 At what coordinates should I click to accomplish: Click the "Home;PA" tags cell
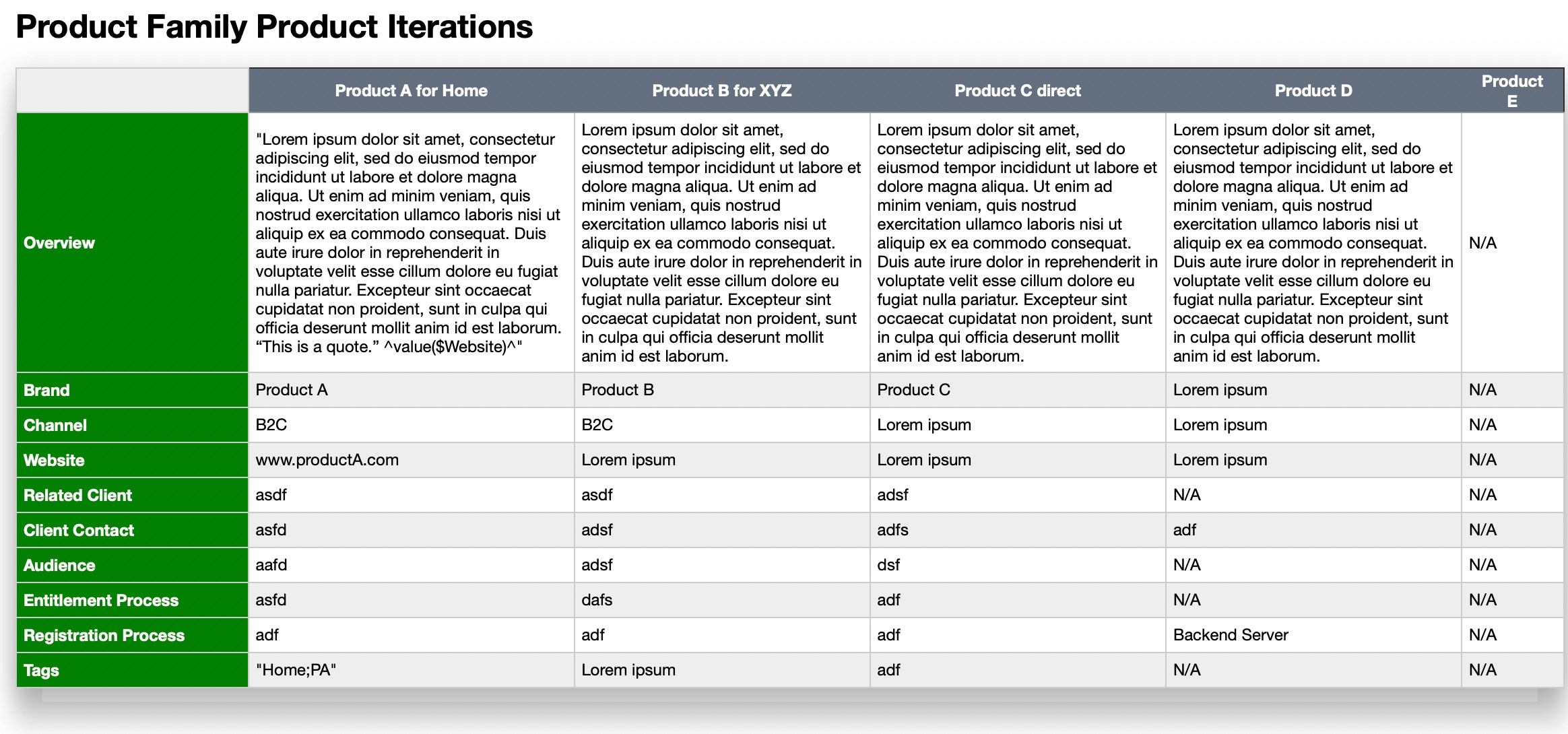click(296, 670)
